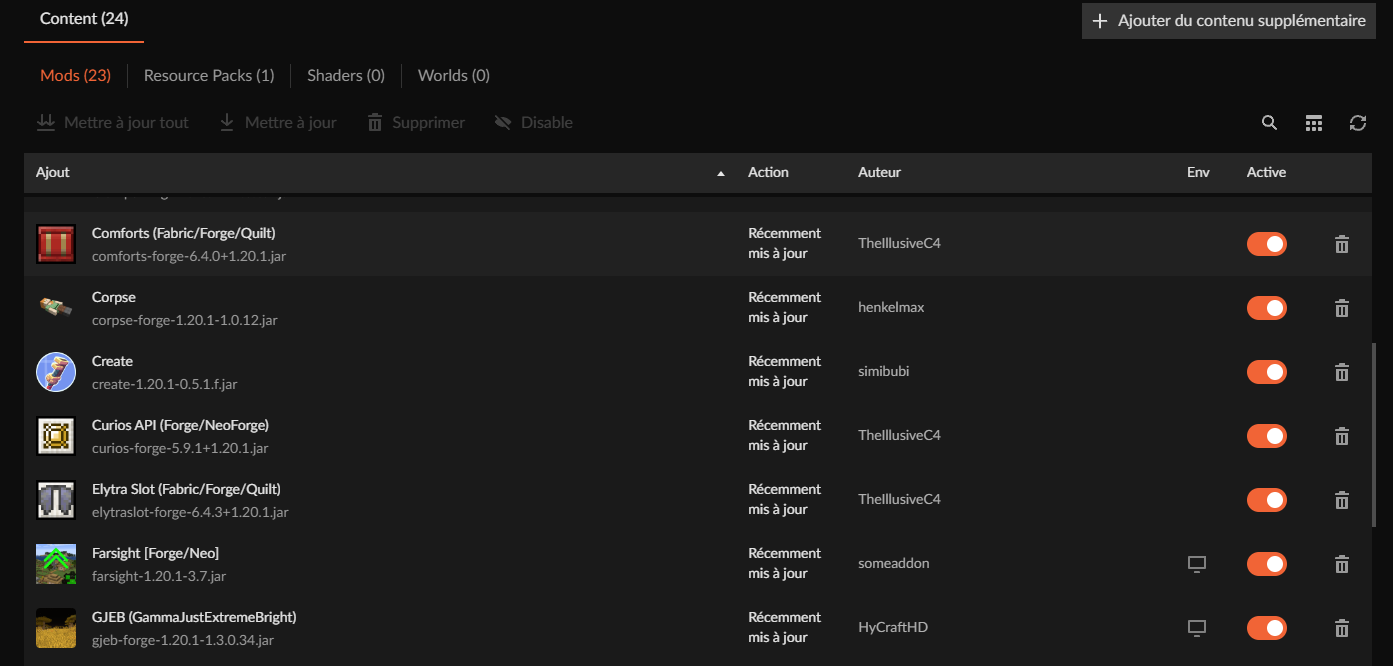
Task: Click the GJEB client environment monitor icon
Action: pos(1196,628)
